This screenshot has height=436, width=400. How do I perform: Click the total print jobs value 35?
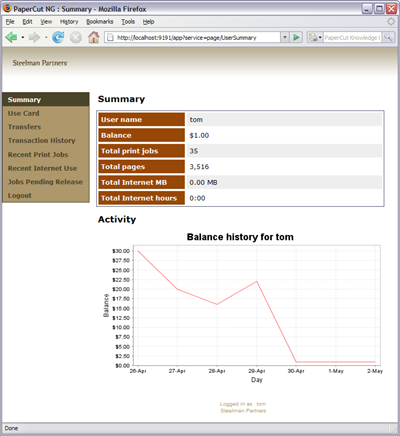pyautogui.click(x=194, y=151)
